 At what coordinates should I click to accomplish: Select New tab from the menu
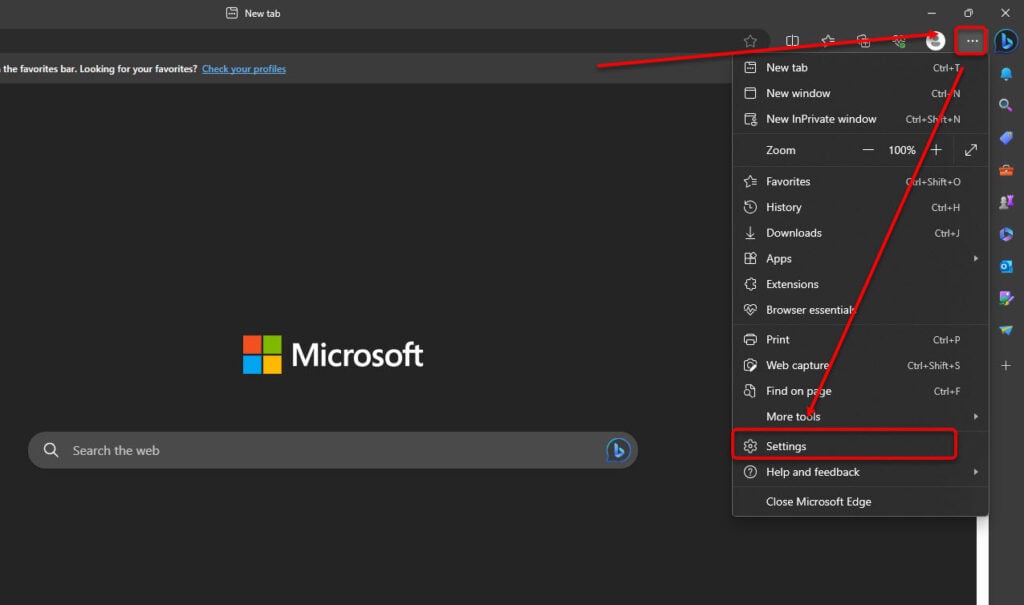[859, 67]
